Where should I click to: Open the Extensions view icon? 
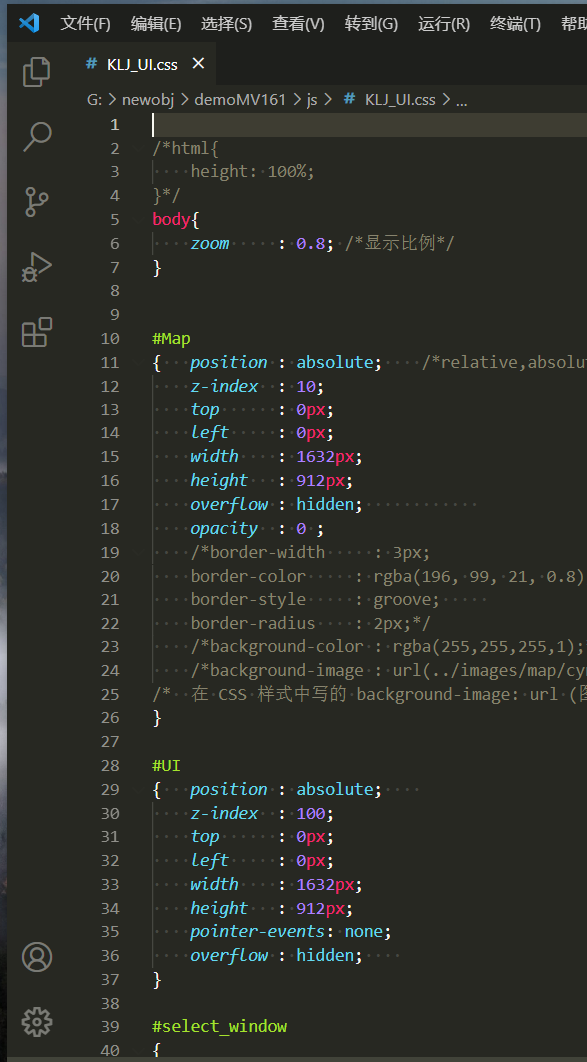(x=37, y=332)
